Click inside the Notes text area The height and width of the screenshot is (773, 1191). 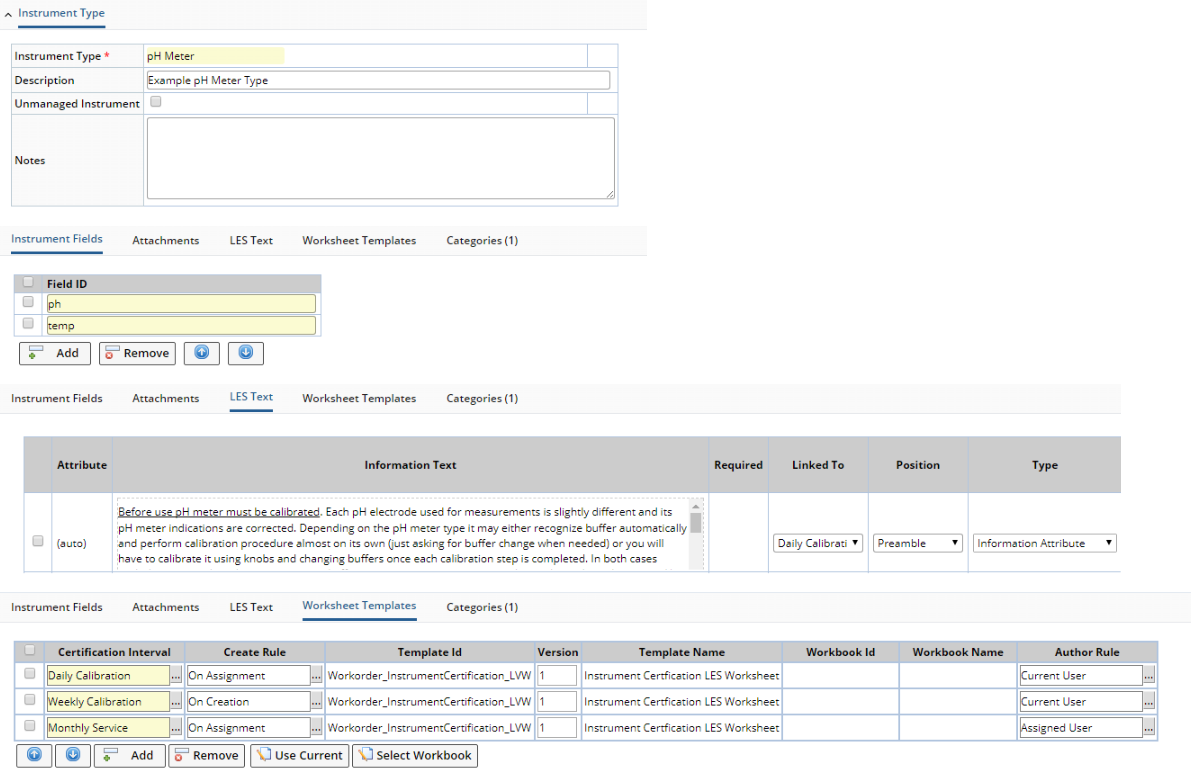[380, 158]
